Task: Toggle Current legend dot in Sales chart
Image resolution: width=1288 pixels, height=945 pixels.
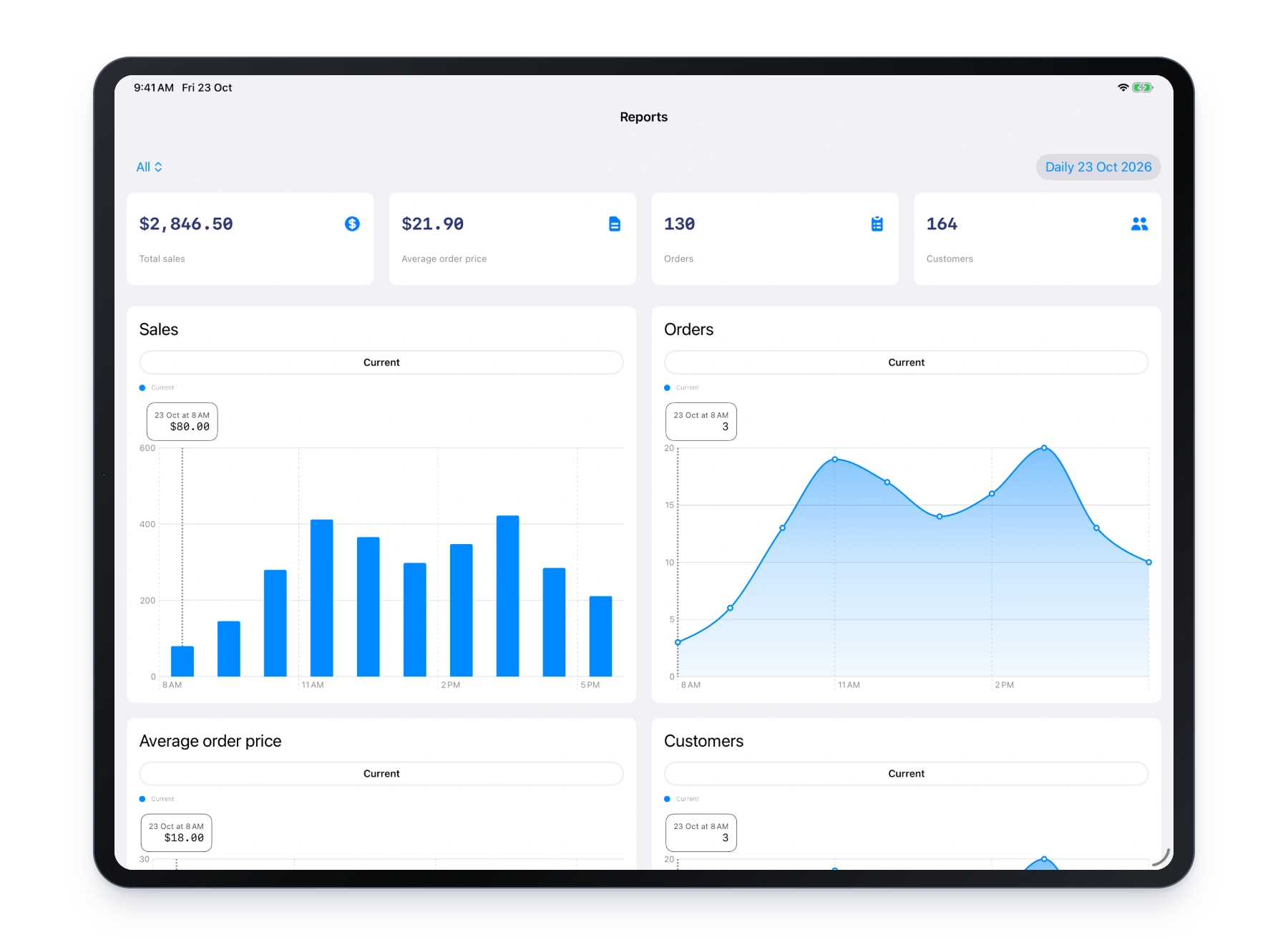Action: 142,387
